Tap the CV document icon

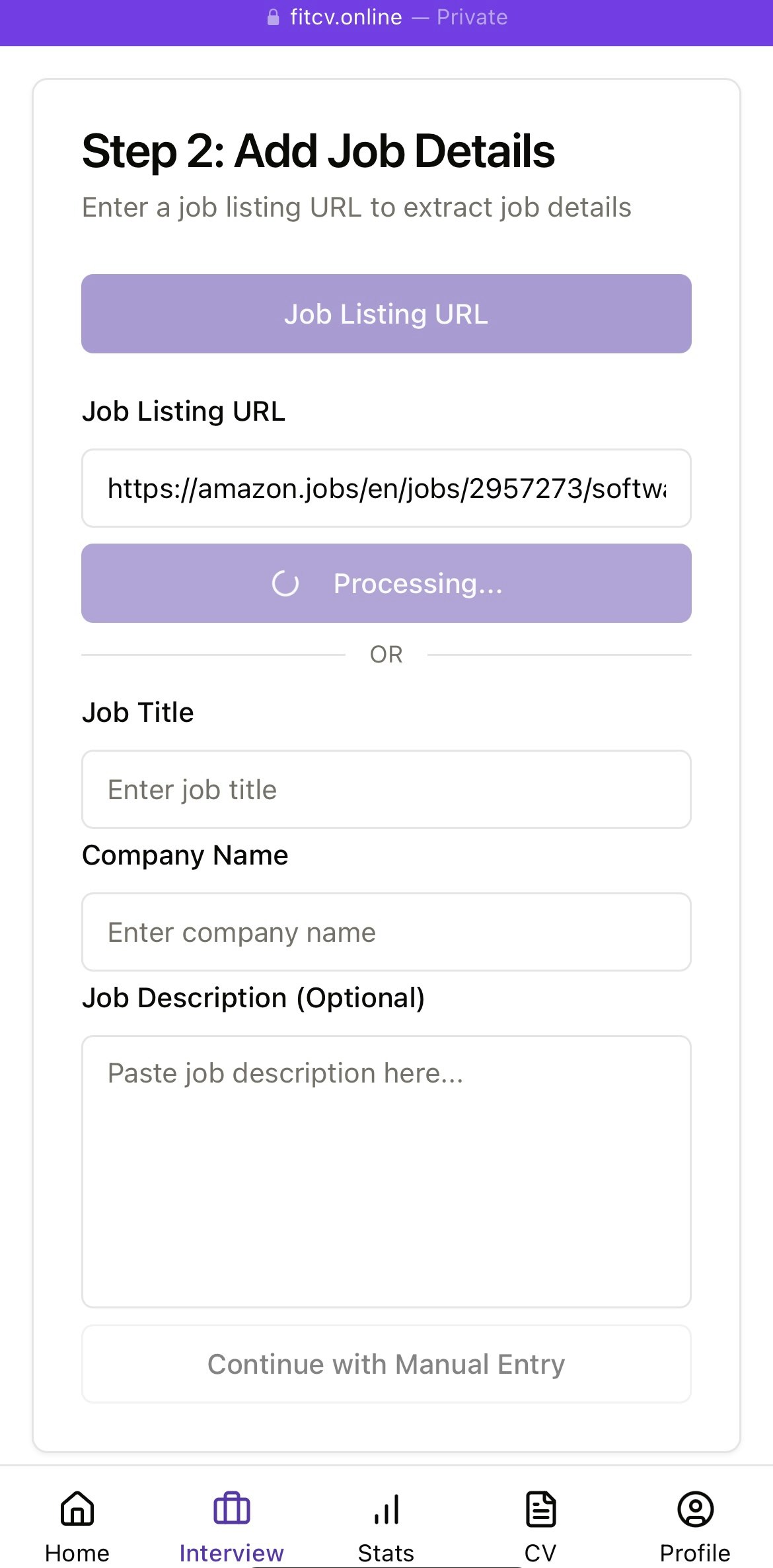coord(541,1509)
